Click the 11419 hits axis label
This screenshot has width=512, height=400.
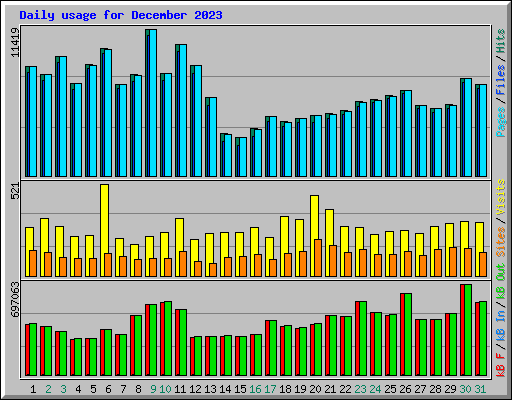click(15, 42)
